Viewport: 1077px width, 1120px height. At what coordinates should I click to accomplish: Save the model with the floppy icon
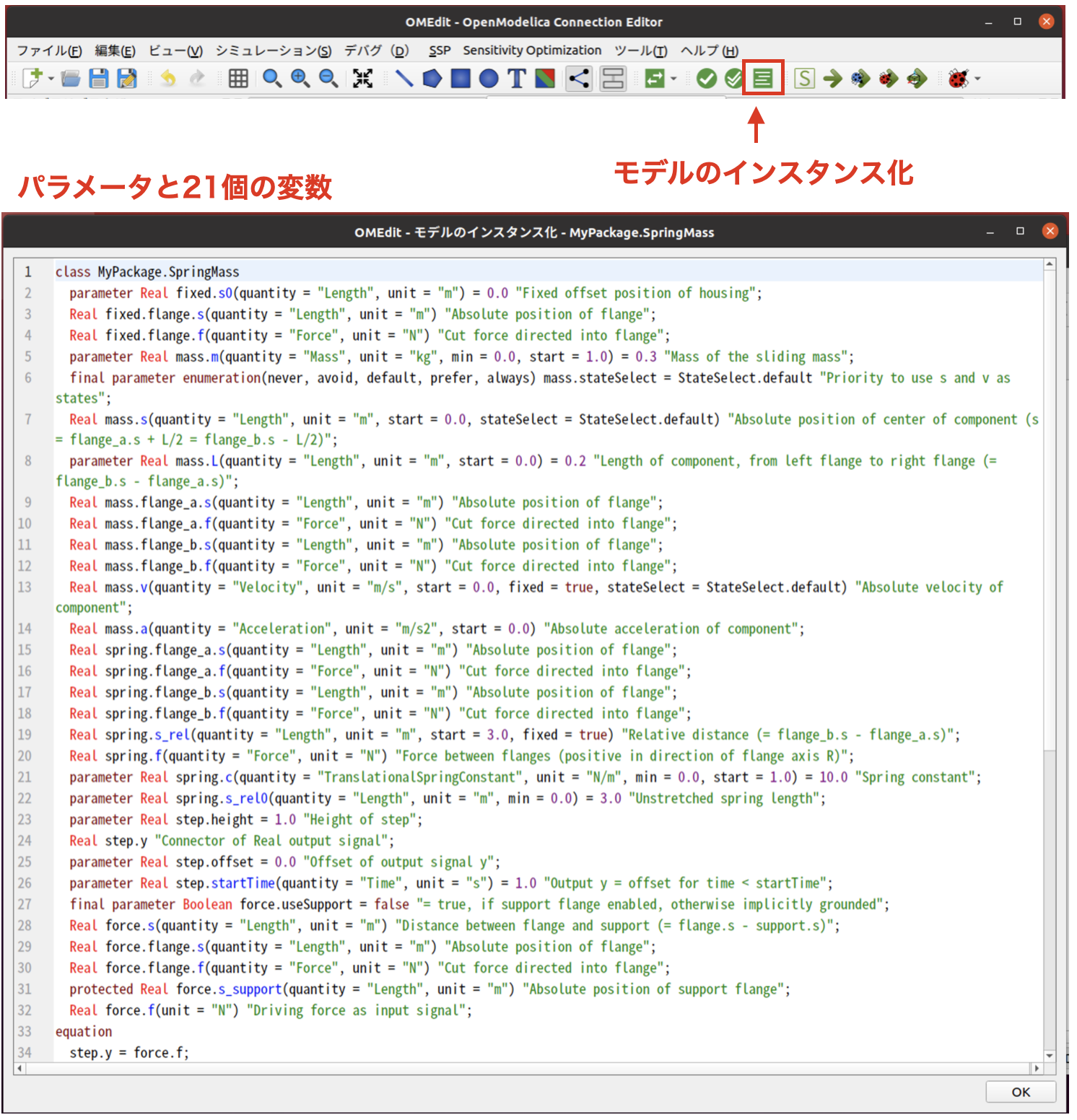[99, 78]
